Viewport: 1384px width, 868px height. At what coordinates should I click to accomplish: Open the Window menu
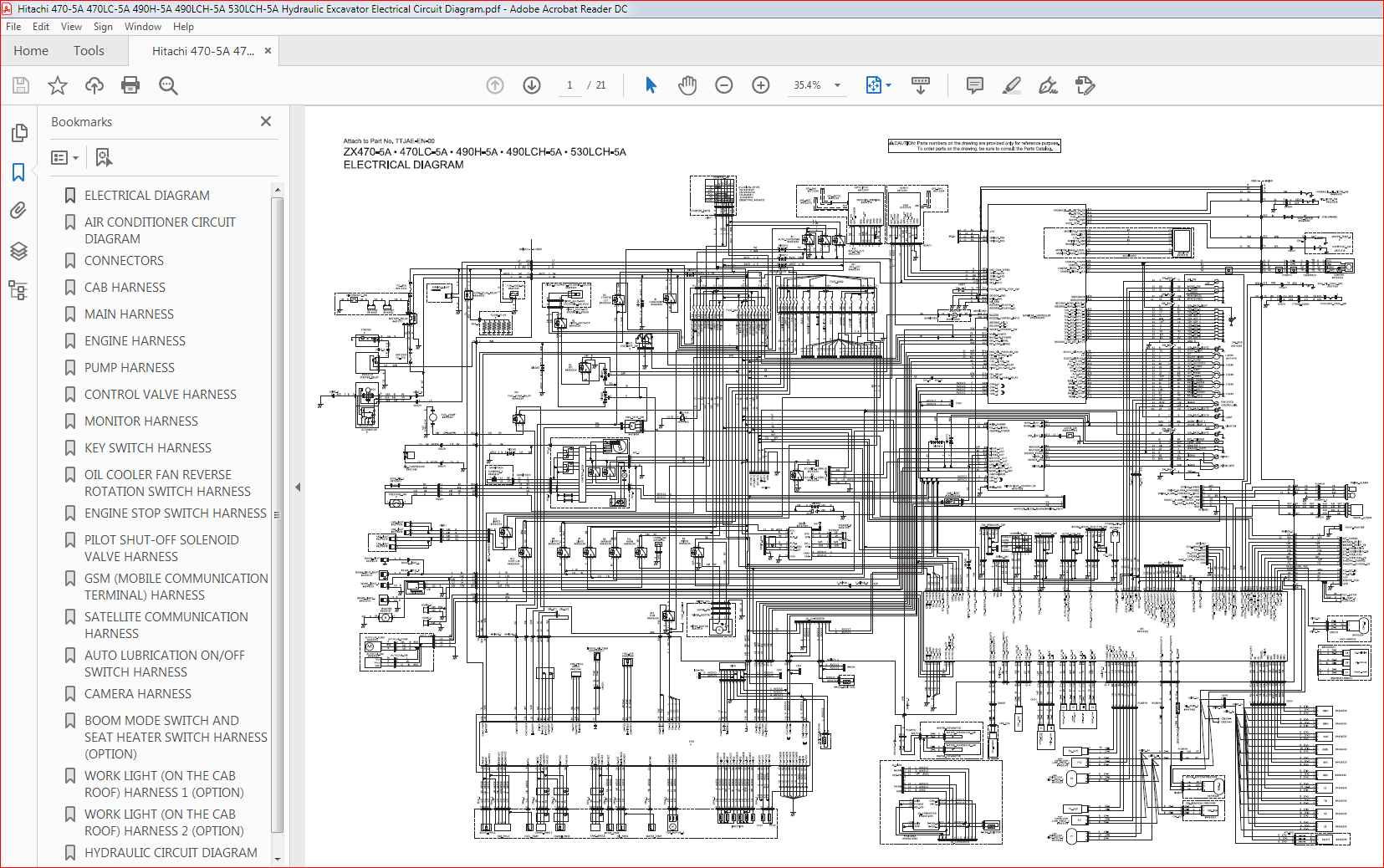pyautogui.click(x=143, y=27)
